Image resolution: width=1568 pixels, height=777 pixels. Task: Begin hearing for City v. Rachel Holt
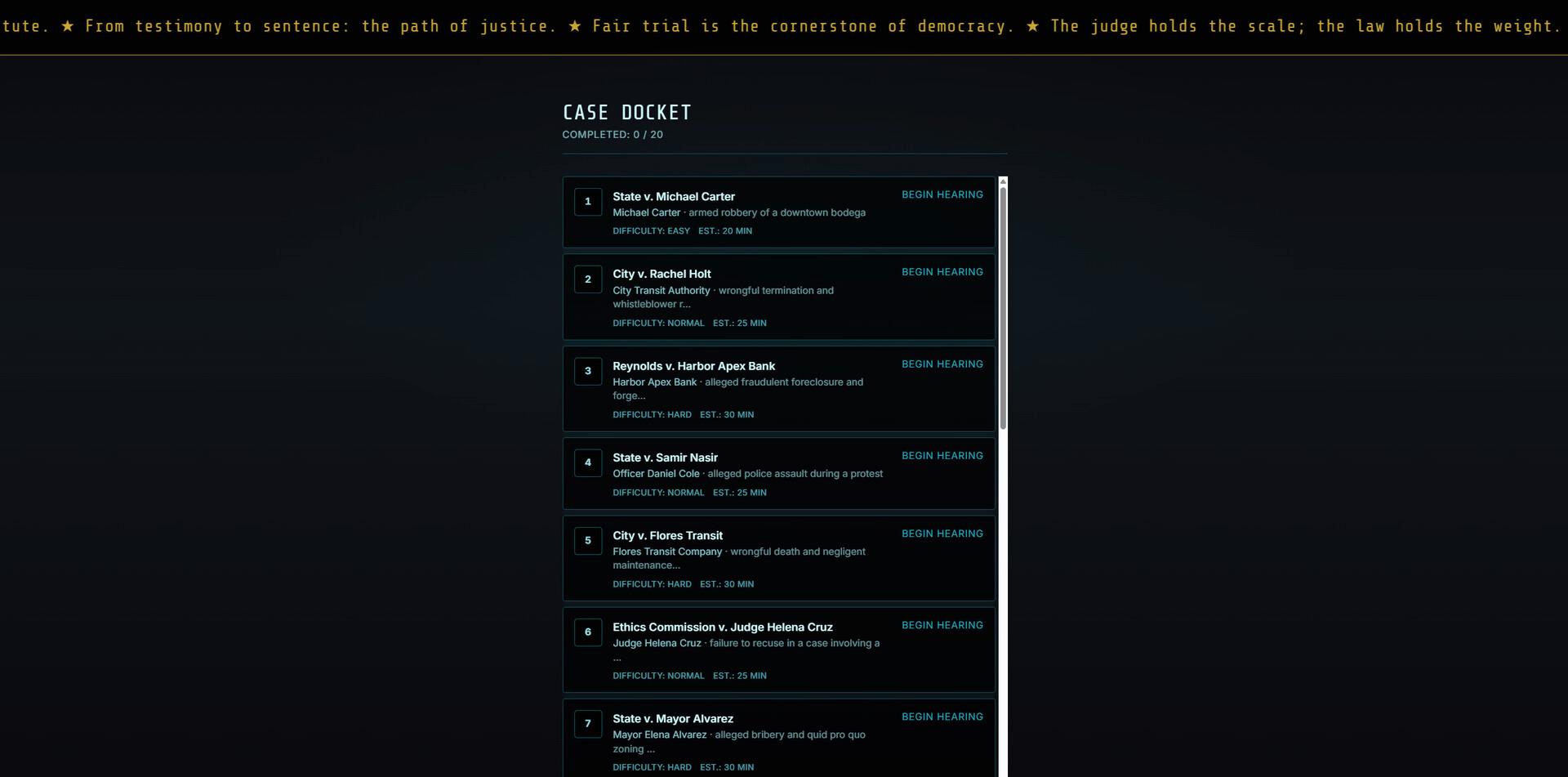pos(942,272)
